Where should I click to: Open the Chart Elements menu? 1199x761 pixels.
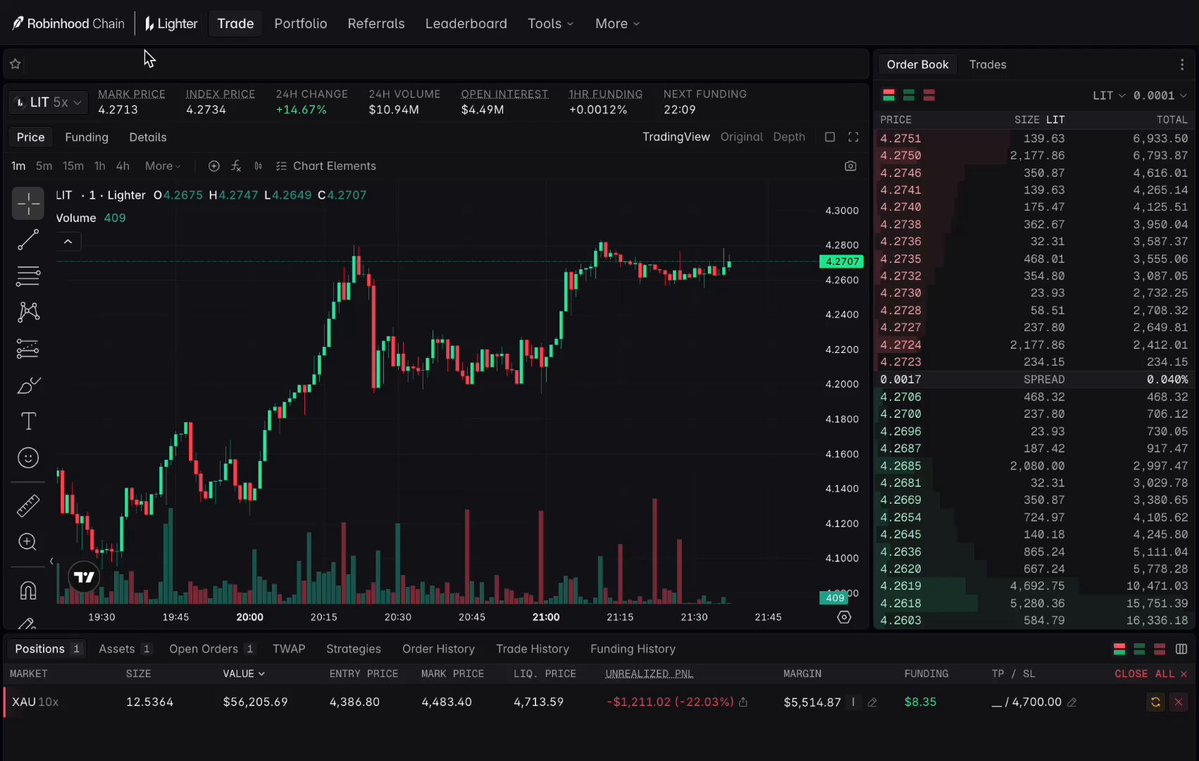click(x=326, y=166)
